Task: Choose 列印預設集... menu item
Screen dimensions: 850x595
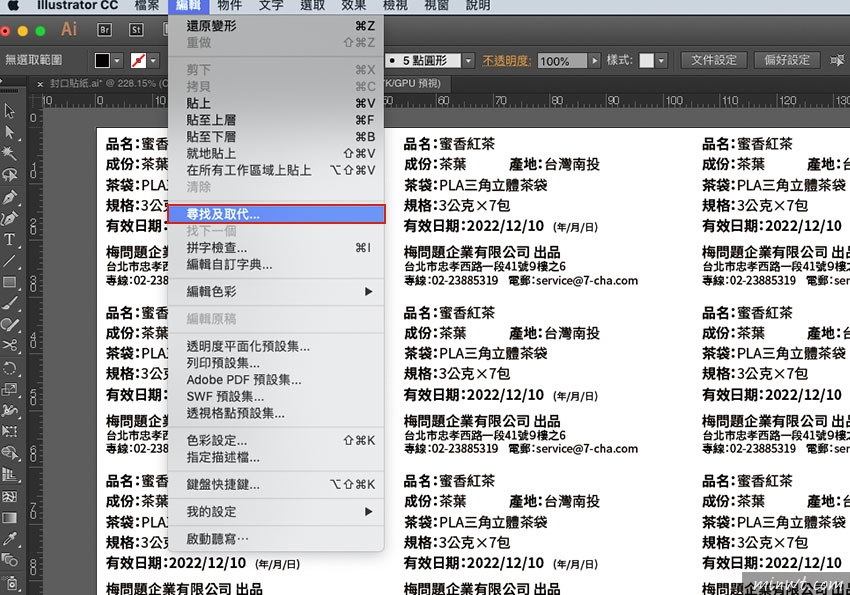Action: (x=276, y=363)
